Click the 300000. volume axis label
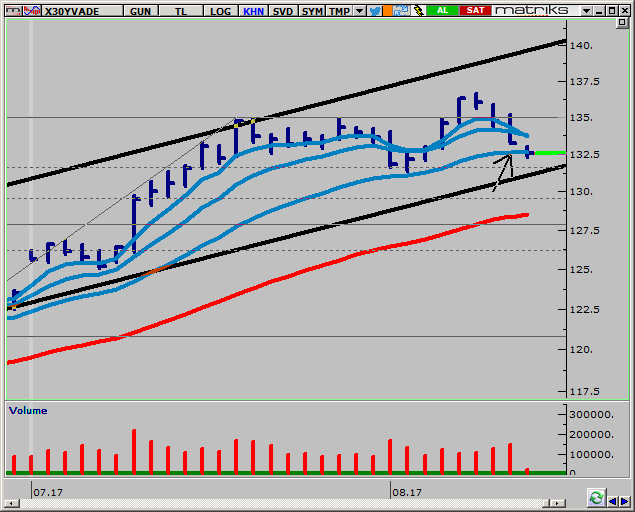 591,414
